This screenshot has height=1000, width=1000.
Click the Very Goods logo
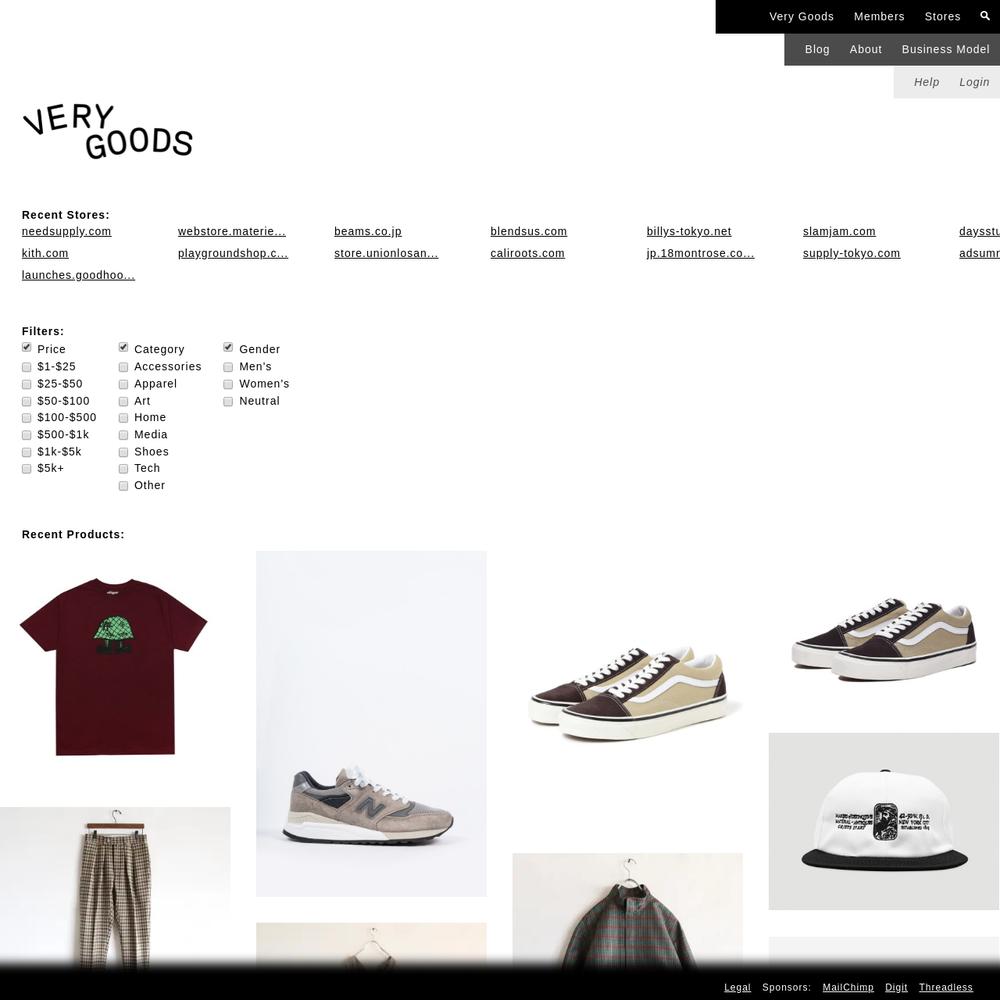coord(108,131)
